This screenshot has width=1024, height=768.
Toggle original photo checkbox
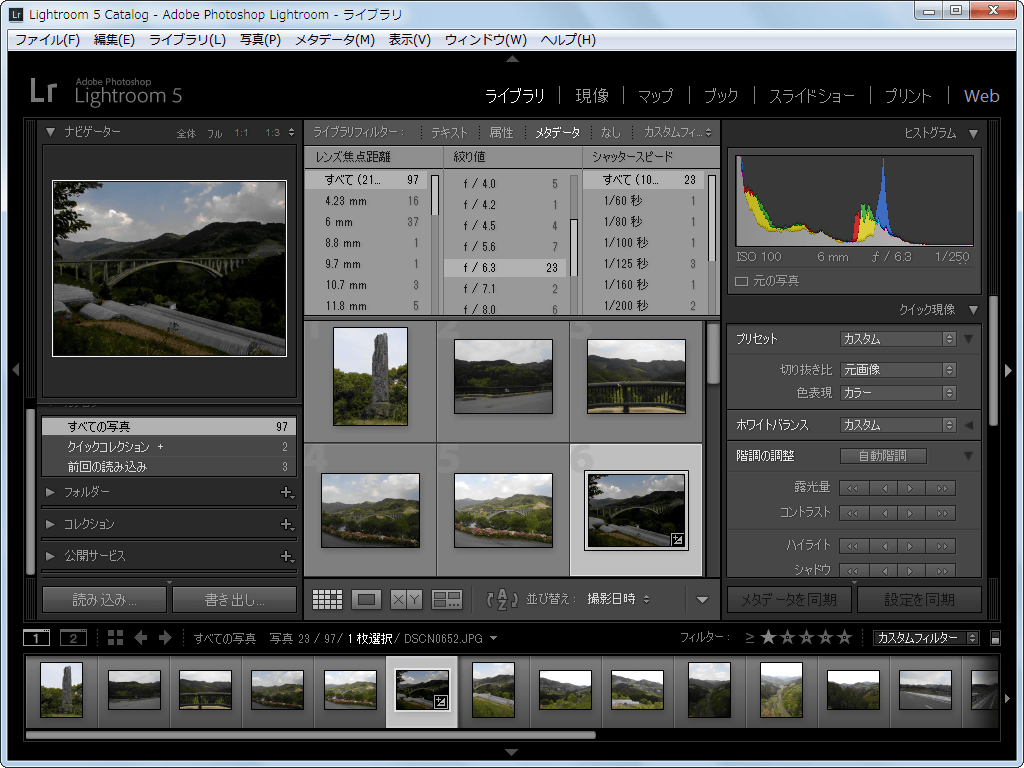pos(742,281)
